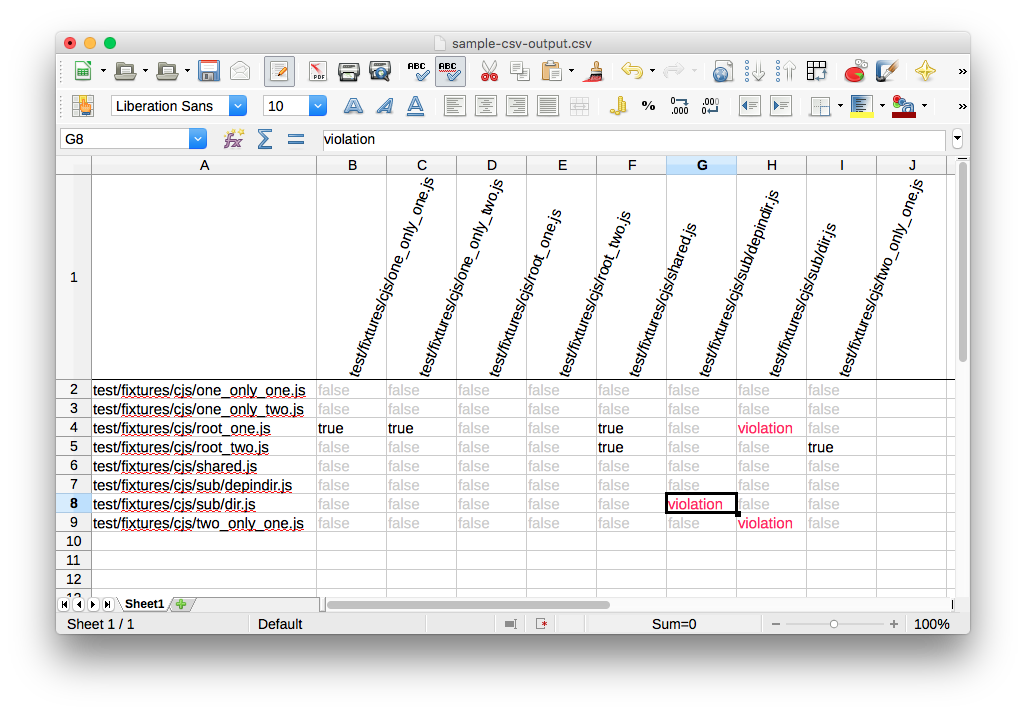Click the Sort Ascending icon
Screen dimensions: 1026x714
756,71
